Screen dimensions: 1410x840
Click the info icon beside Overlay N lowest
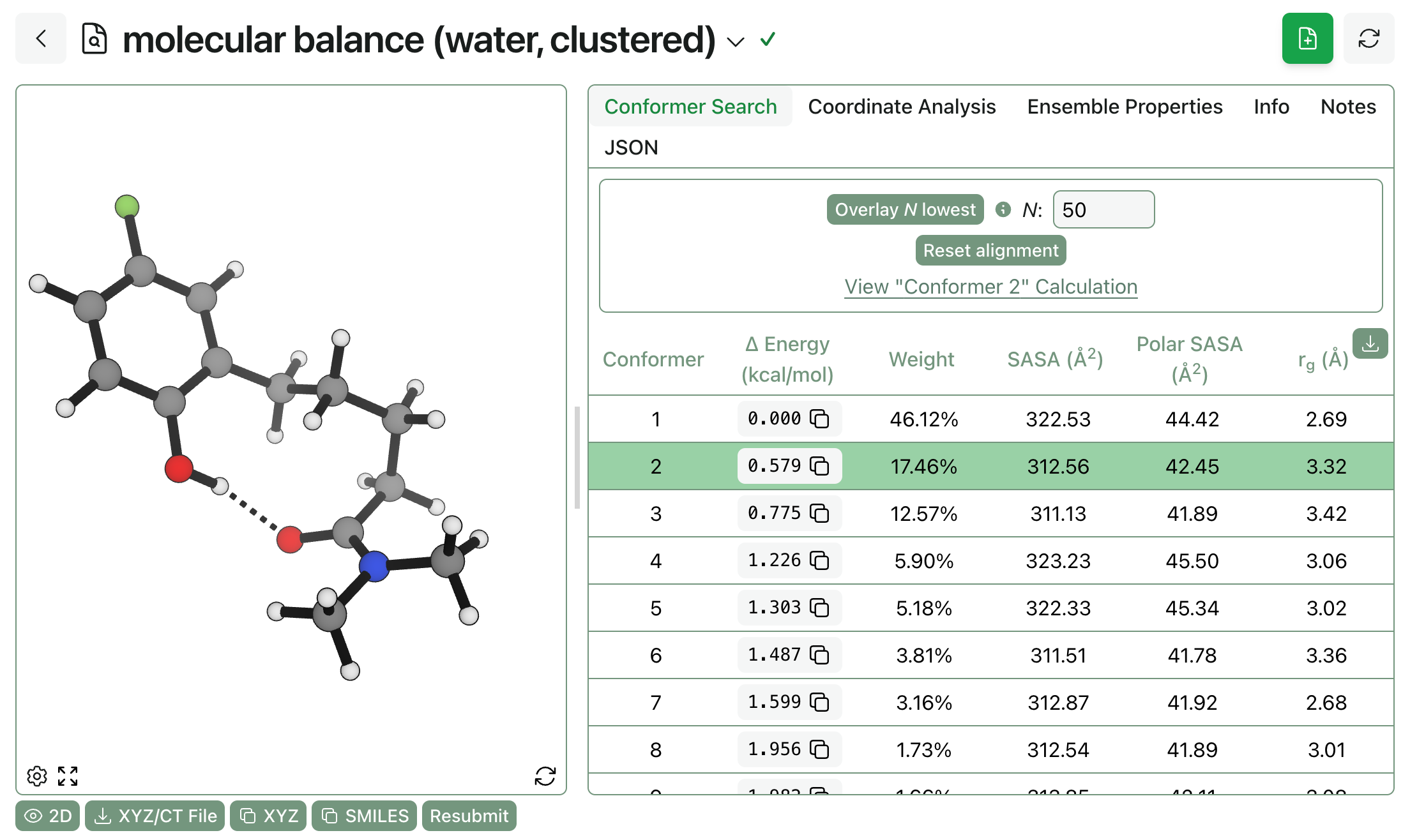pos(1003,209)
